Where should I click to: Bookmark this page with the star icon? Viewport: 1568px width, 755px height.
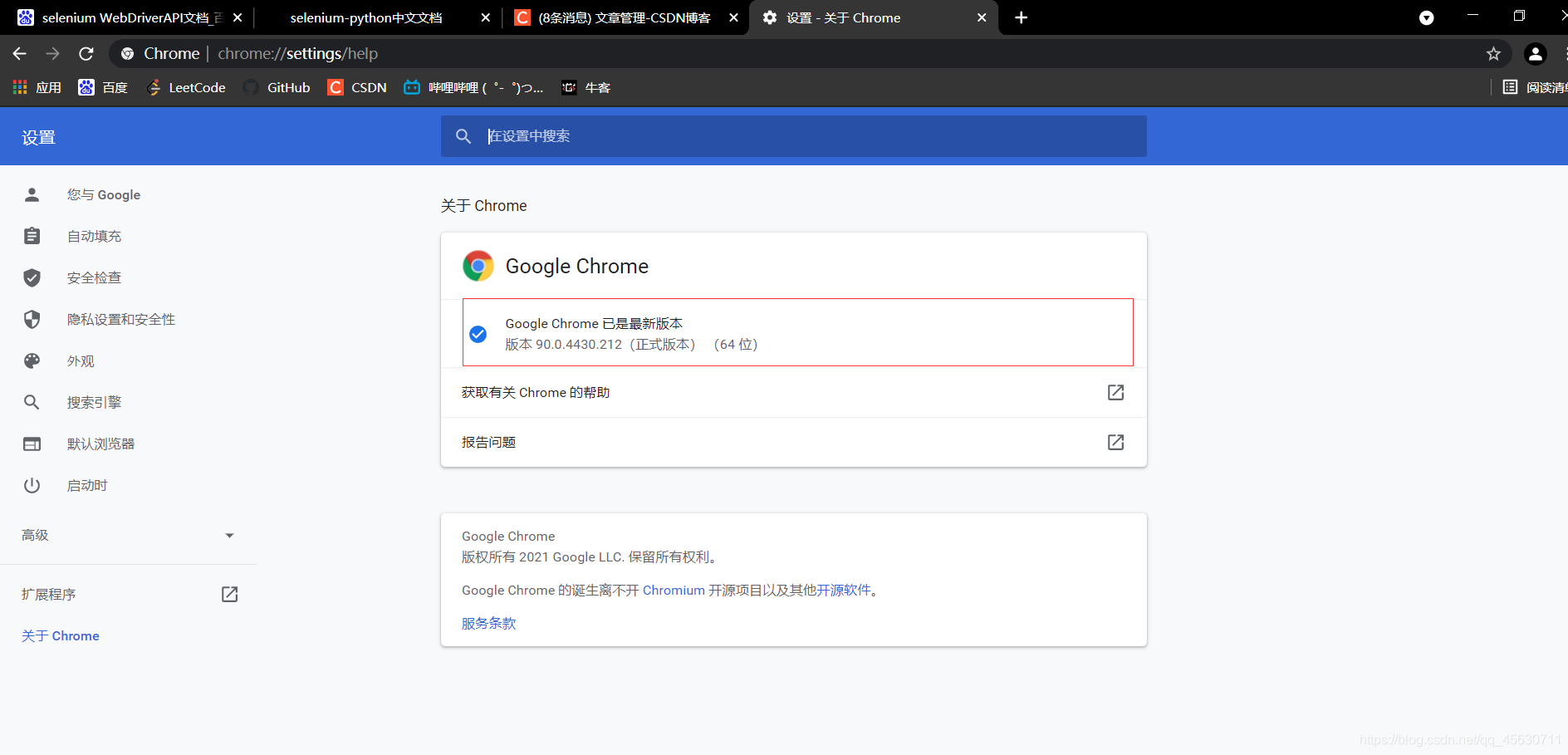pyautogui.click(x=1493, y=54)
